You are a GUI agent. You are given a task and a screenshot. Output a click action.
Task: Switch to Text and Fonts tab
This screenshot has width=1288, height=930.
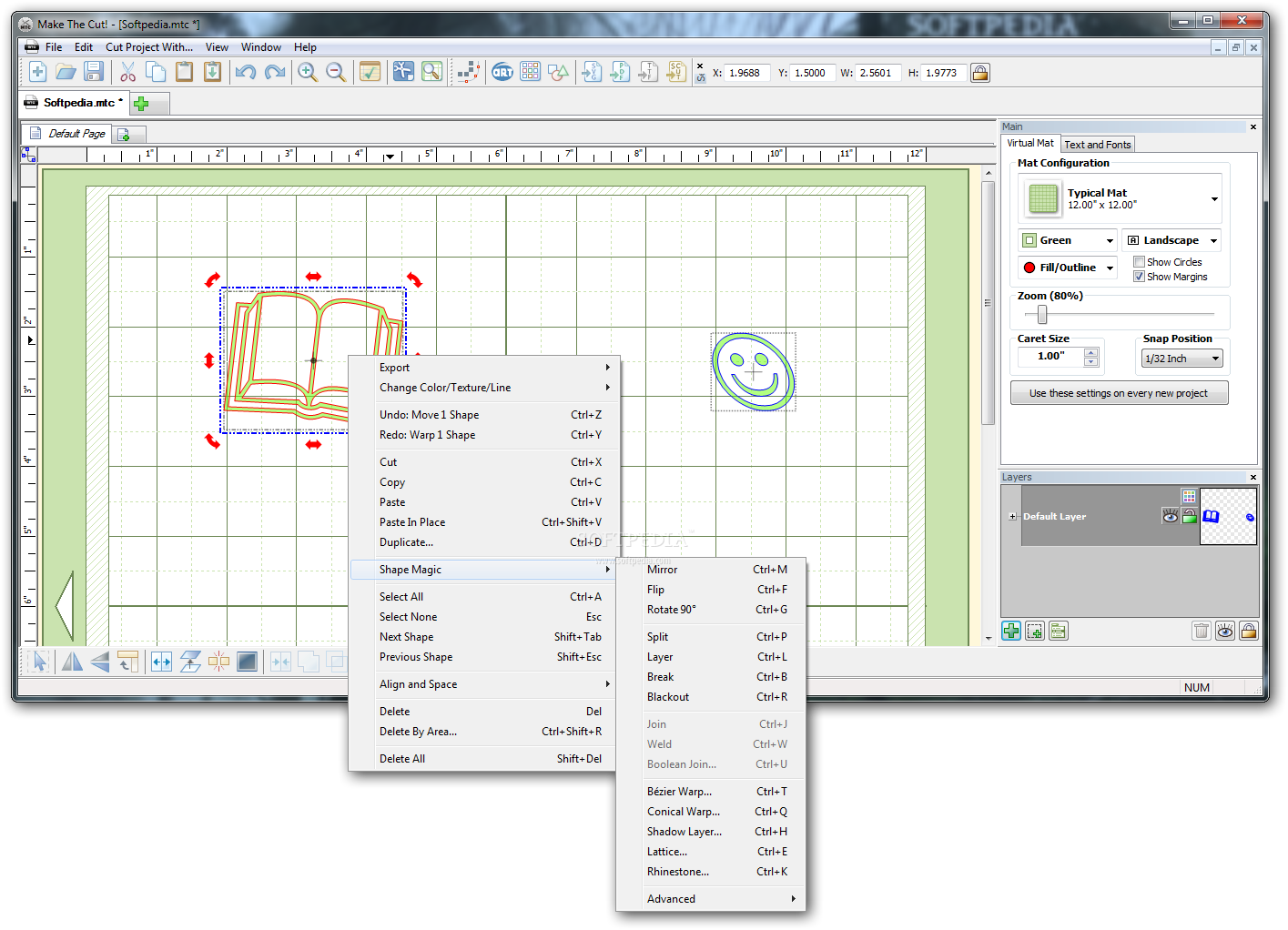coord(1098,145)
